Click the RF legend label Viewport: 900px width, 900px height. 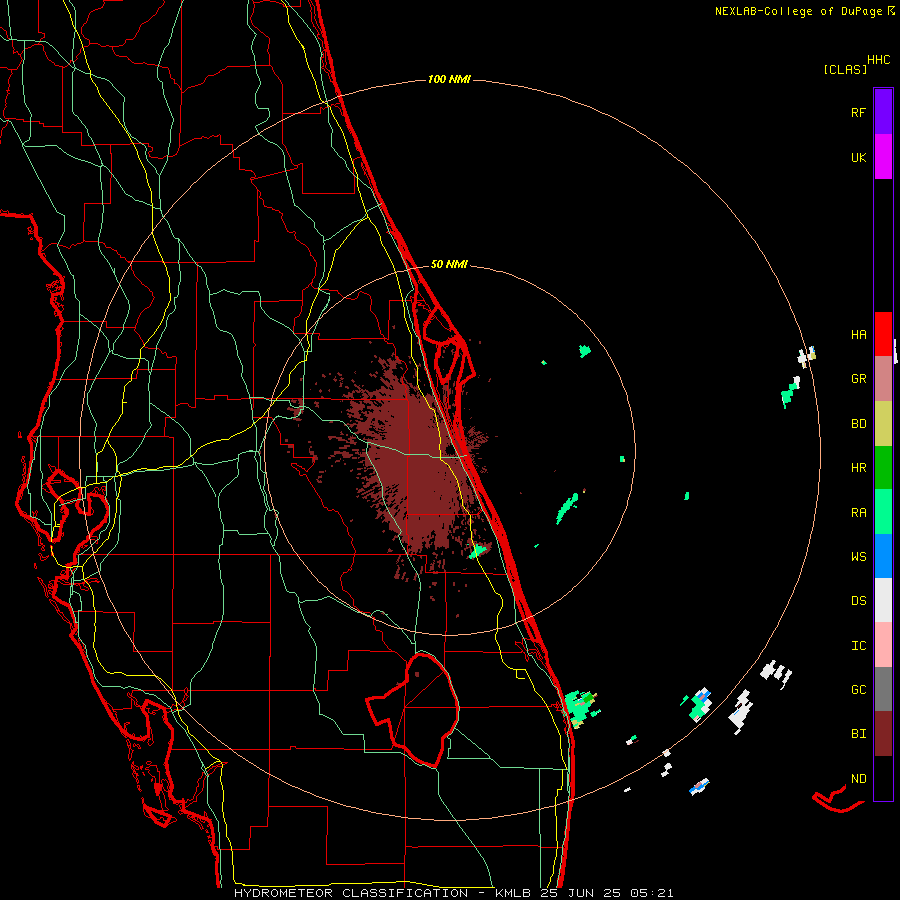pyautogui.click(x=858, y=112)
